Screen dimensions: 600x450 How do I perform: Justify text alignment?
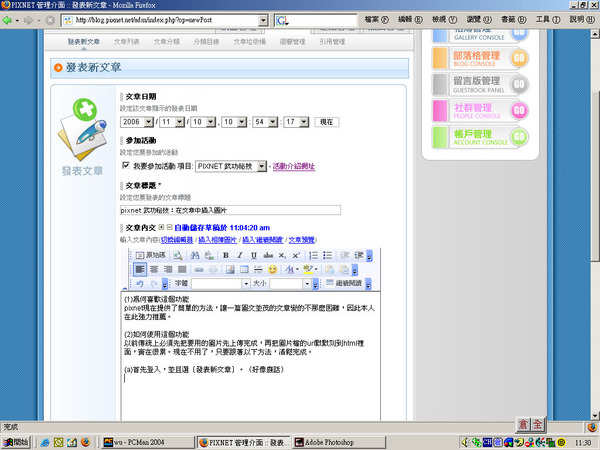pos(182,270)
